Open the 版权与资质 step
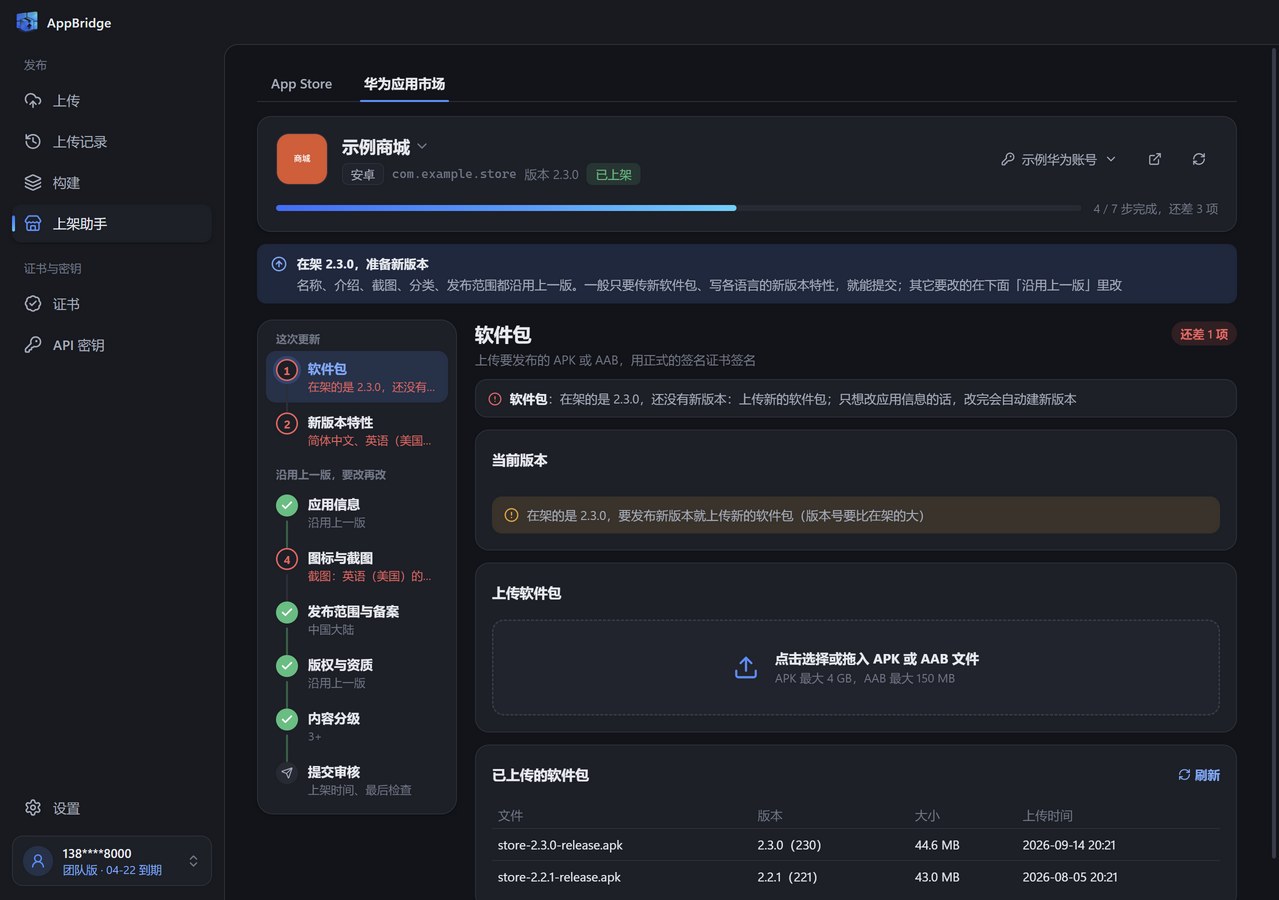Image resolution: width=1279 pixels, height=900 pixels. tap(357, 673)
